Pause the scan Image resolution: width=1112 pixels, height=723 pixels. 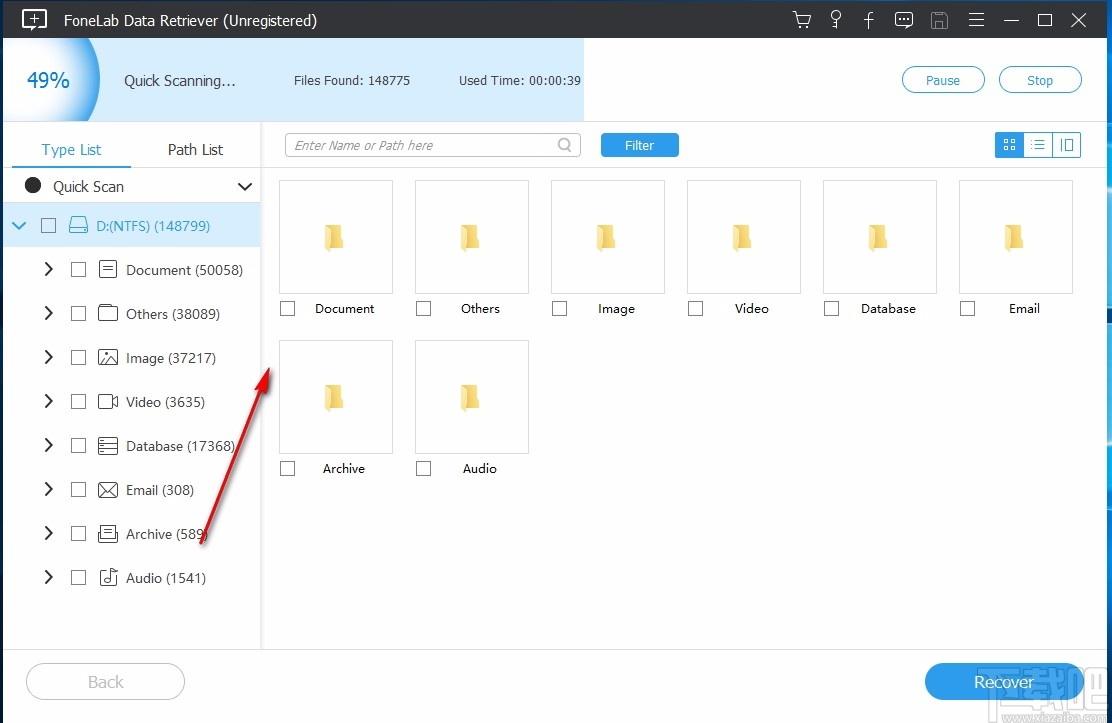click(943, 80)
